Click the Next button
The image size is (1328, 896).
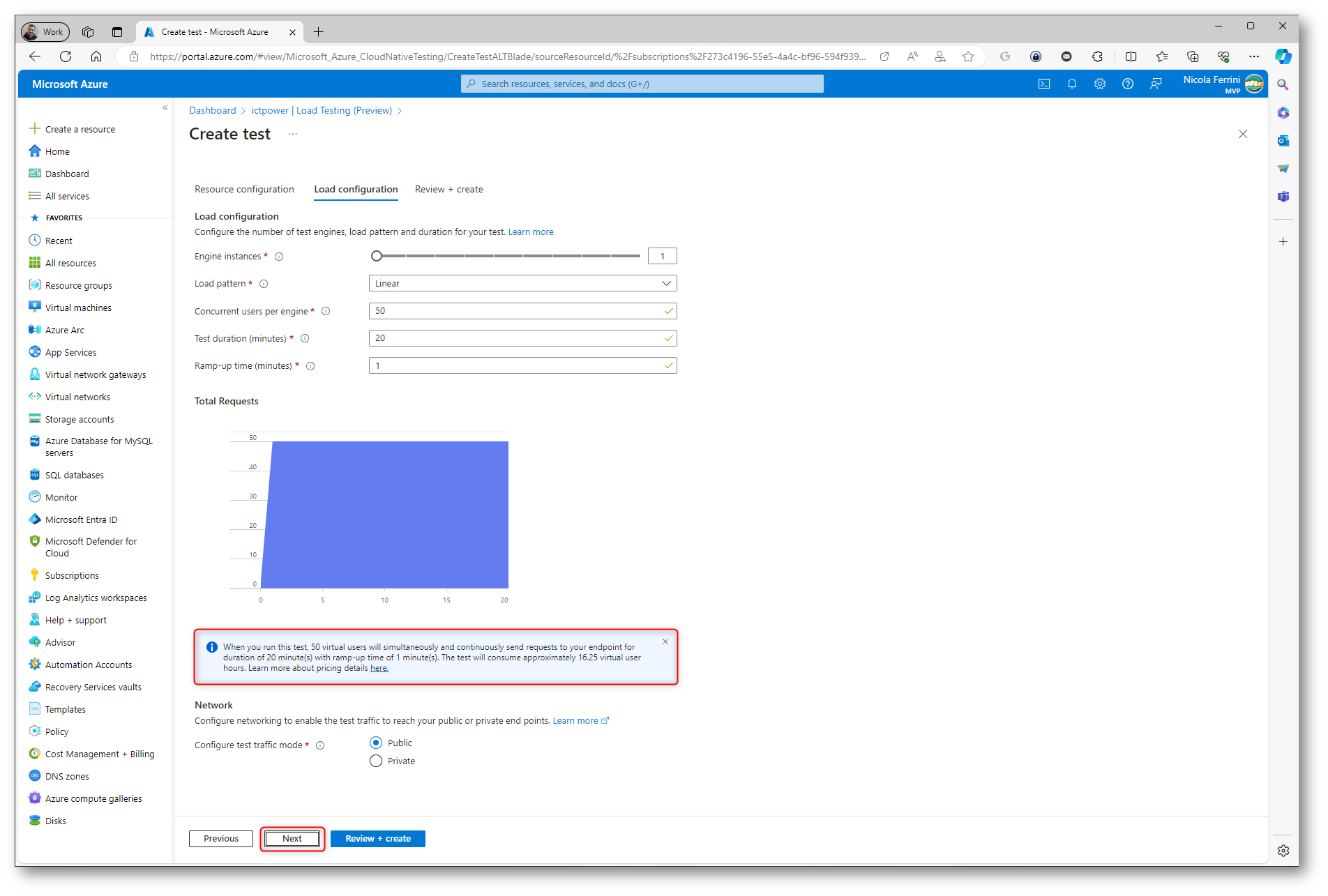[292, 838]
